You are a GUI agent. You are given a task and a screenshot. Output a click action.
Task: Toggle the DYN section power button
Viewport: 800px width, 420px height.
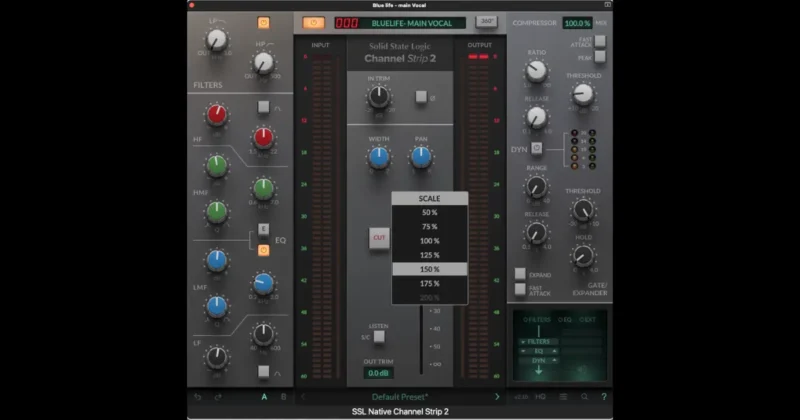(537, 148)
